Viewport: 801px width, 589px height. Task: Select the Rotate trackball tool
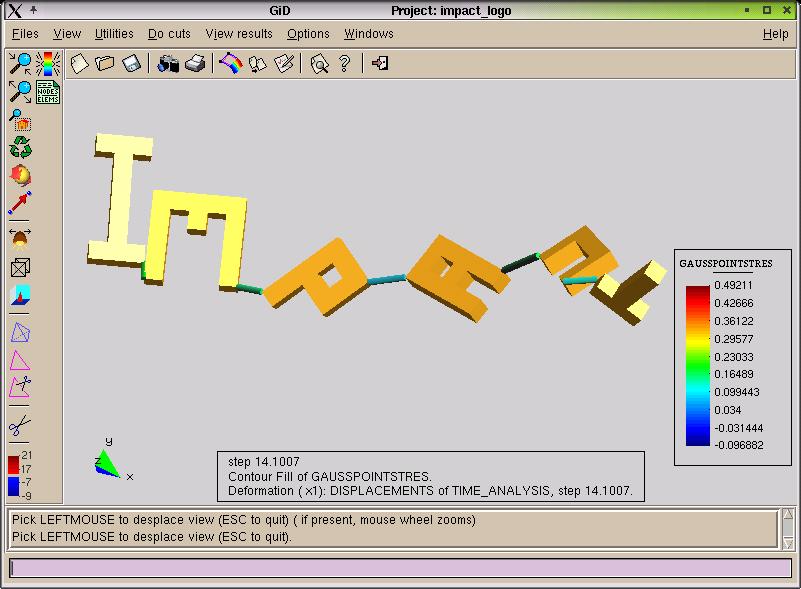click(x=20, y=175)
